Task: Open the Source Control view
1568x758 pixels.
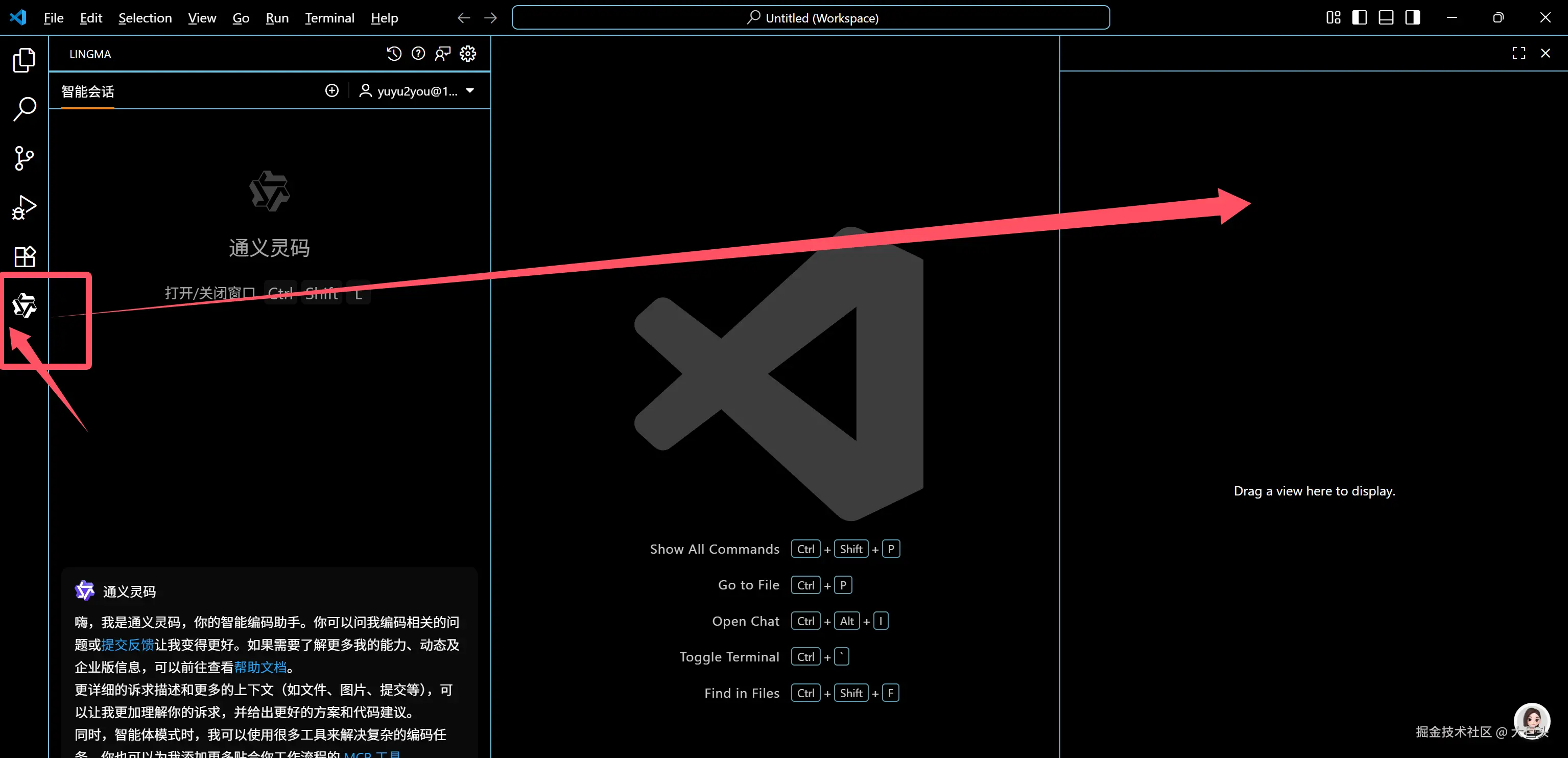Action: click(x=25, y=158)
